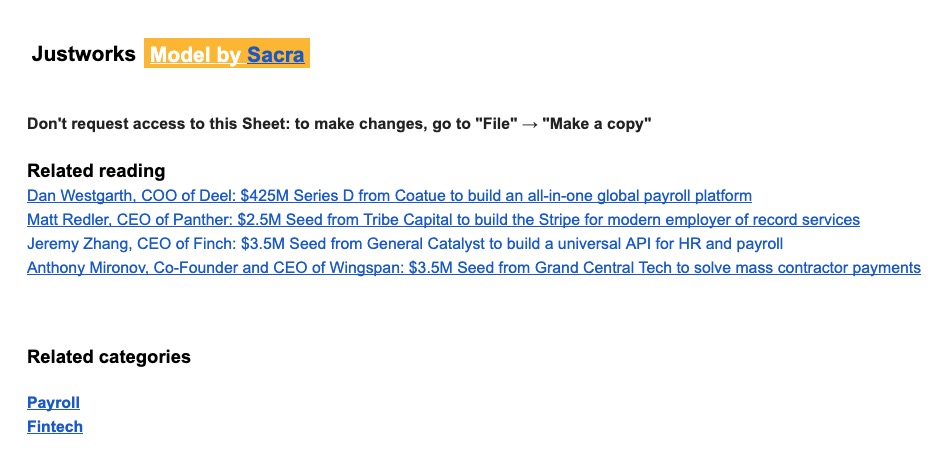The height and width of the screenshot is (452, 946).
Task: Click the "Related categories" heading
Action: 109,357
